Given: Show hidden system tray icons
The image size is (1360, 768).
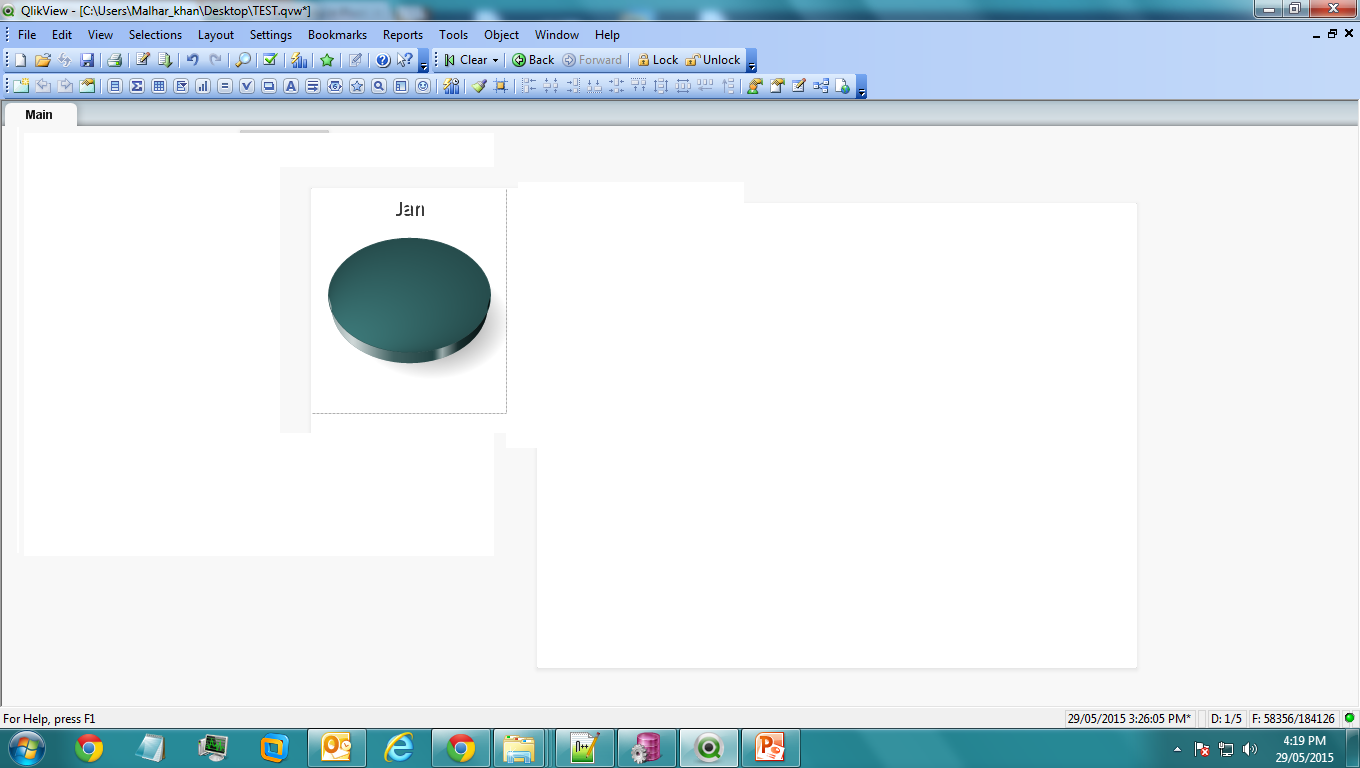Looking at the screenshot, I should pyautogui.click(x=1177, y=748).
